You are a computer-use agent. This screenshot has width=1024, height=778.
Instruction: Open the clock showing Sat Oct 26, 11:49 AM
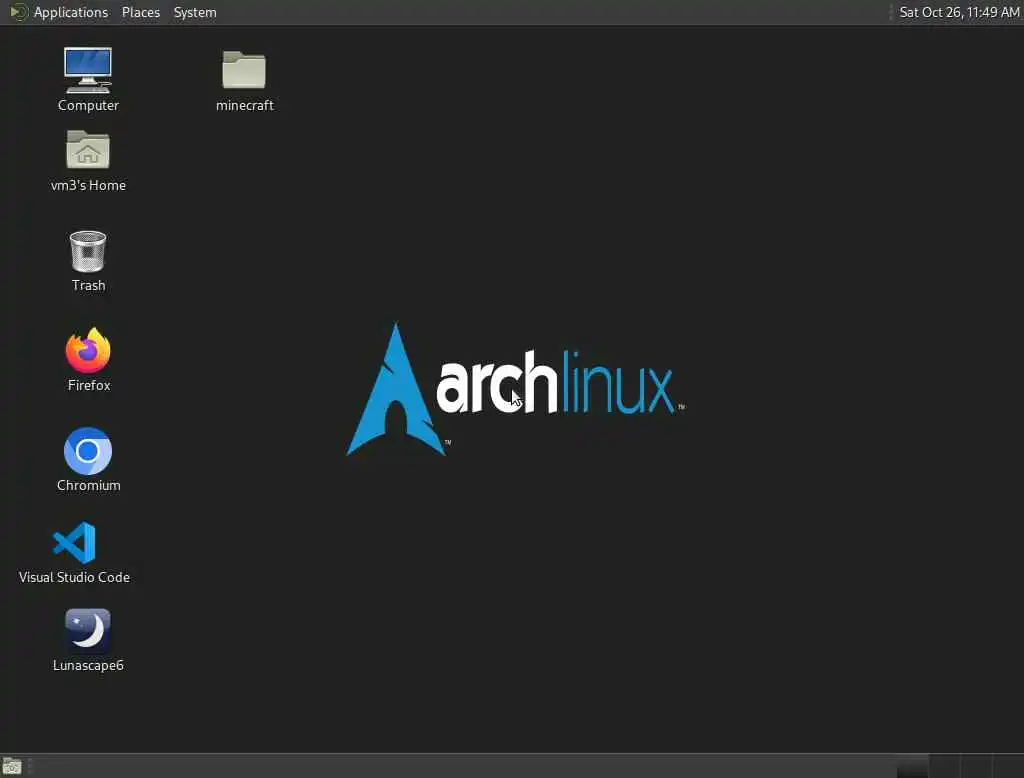click(x=959, y=12)
